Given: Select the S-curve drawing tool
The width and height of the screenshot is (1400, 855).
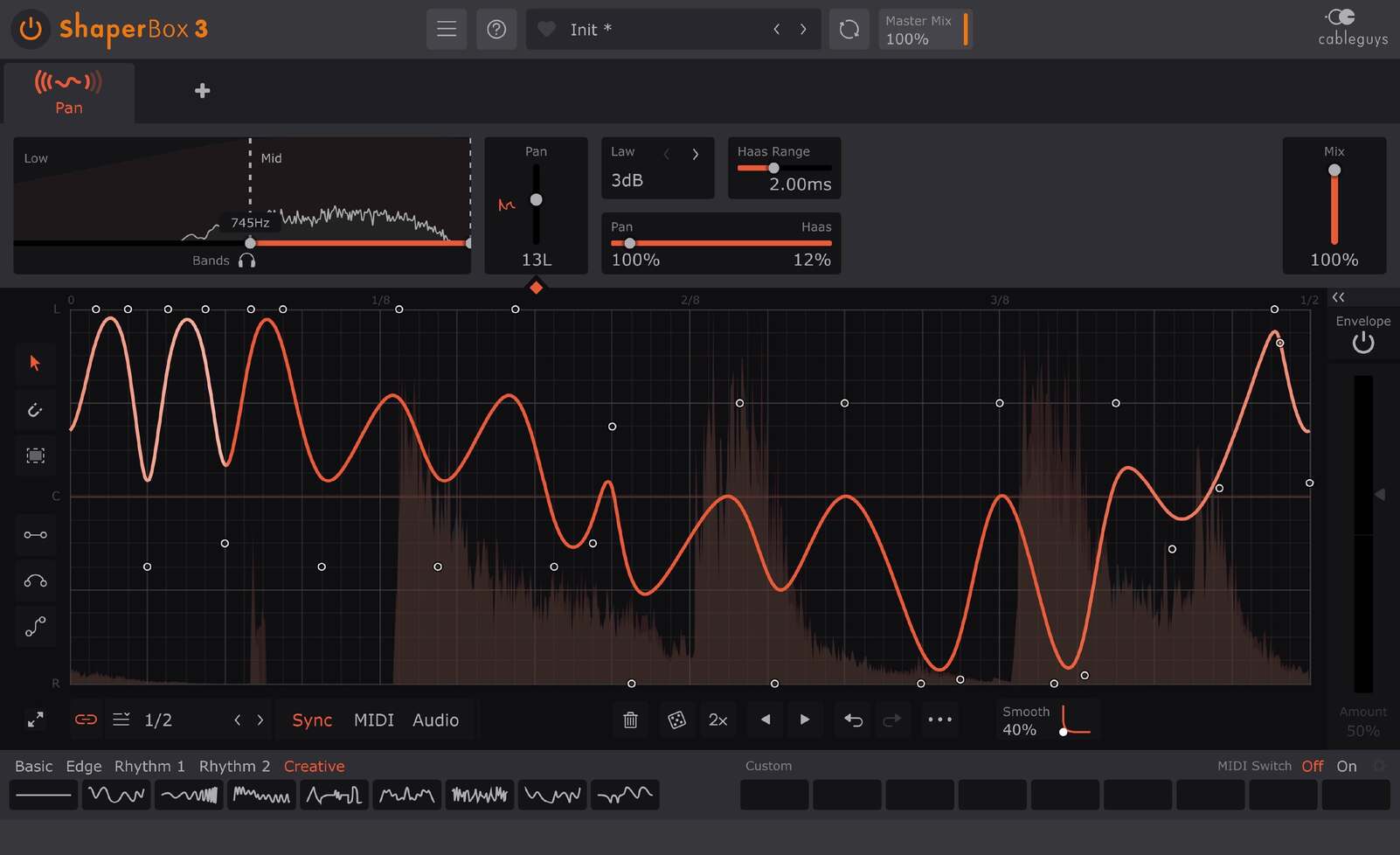Looking at the screenshot, I should click(35, 626).
